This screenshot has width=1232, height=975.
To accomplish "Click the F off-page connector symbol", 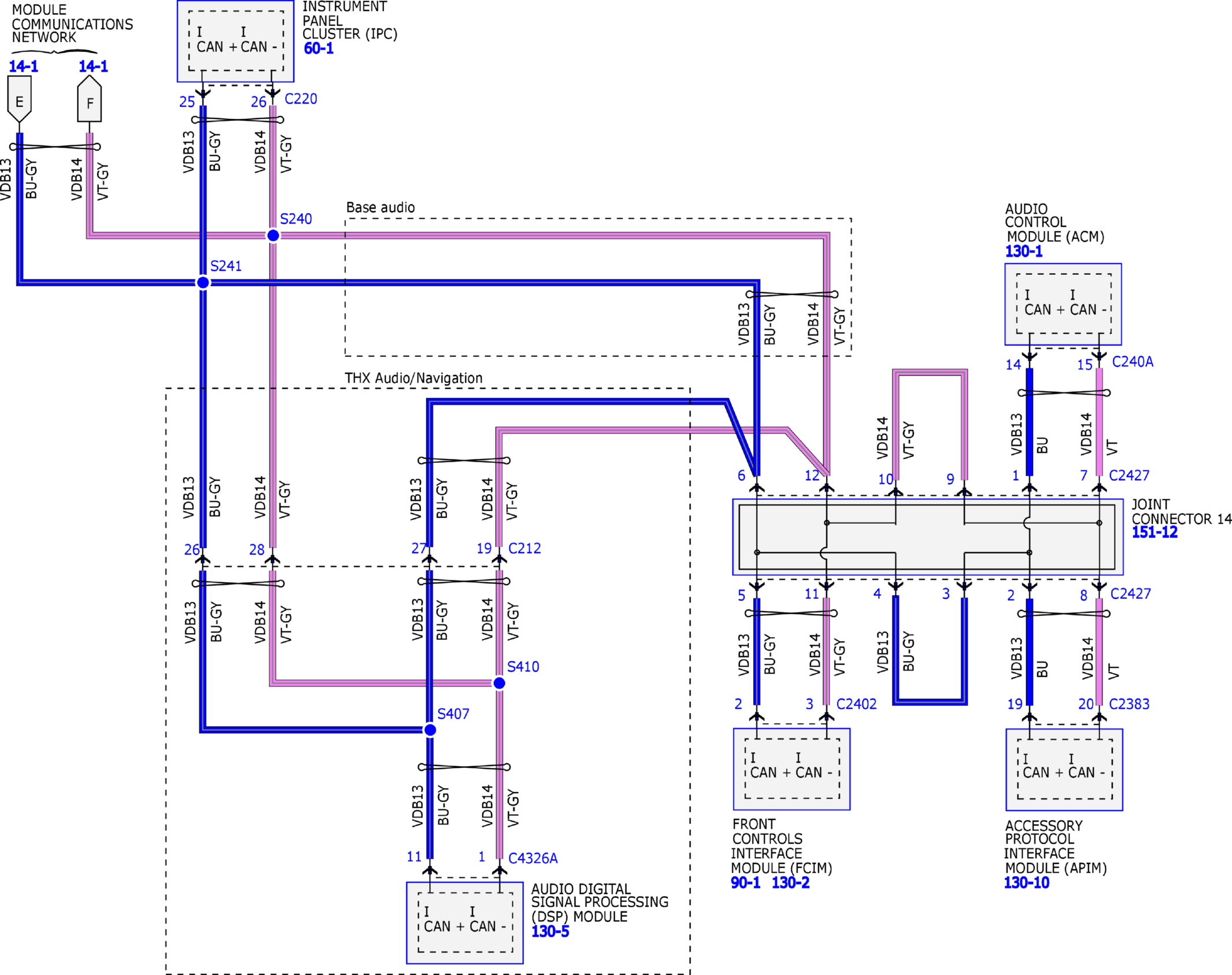I will click(90, 100).
